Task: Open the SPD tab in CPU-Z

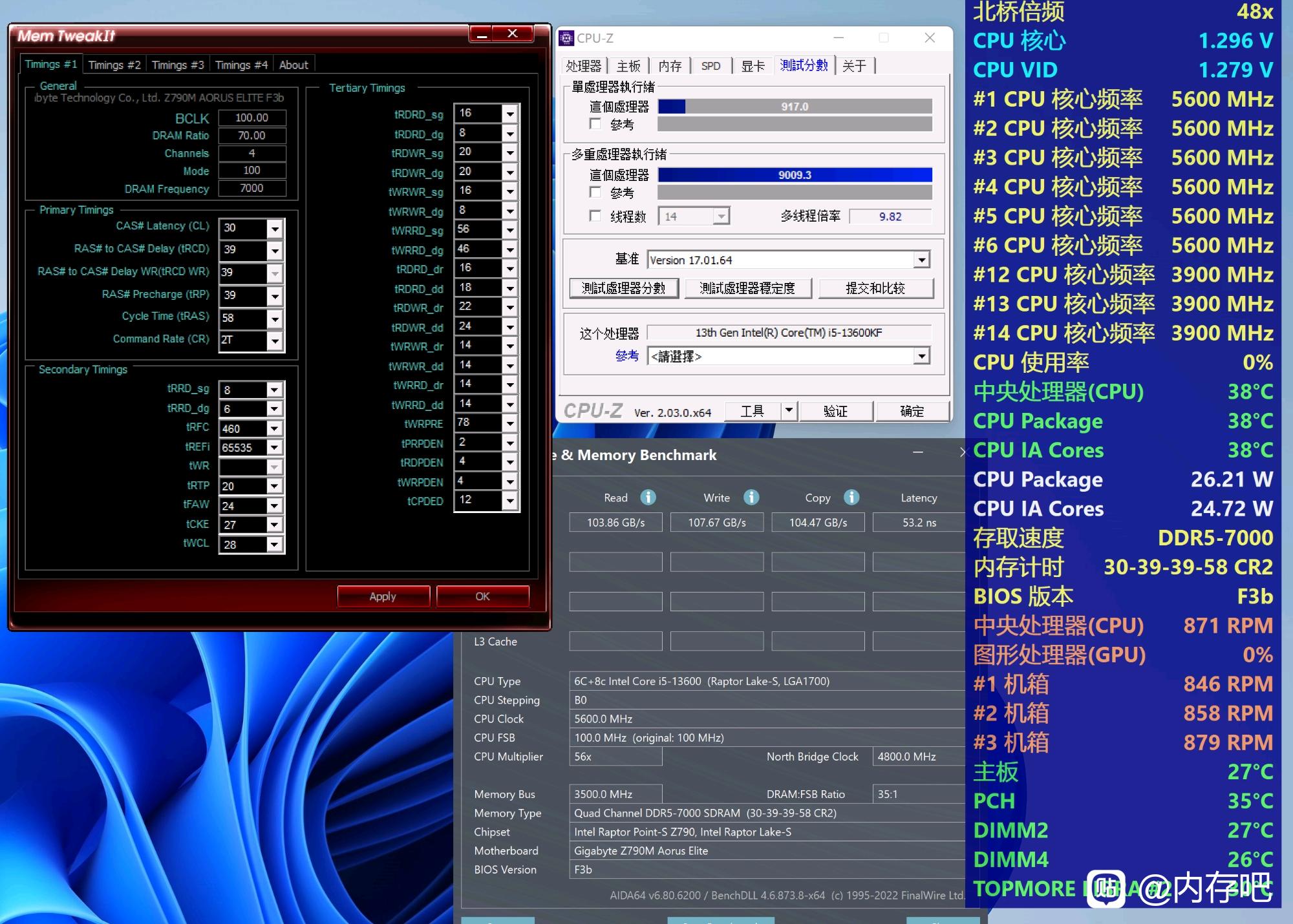Action: pyautogui.click(x=711, y=66)
